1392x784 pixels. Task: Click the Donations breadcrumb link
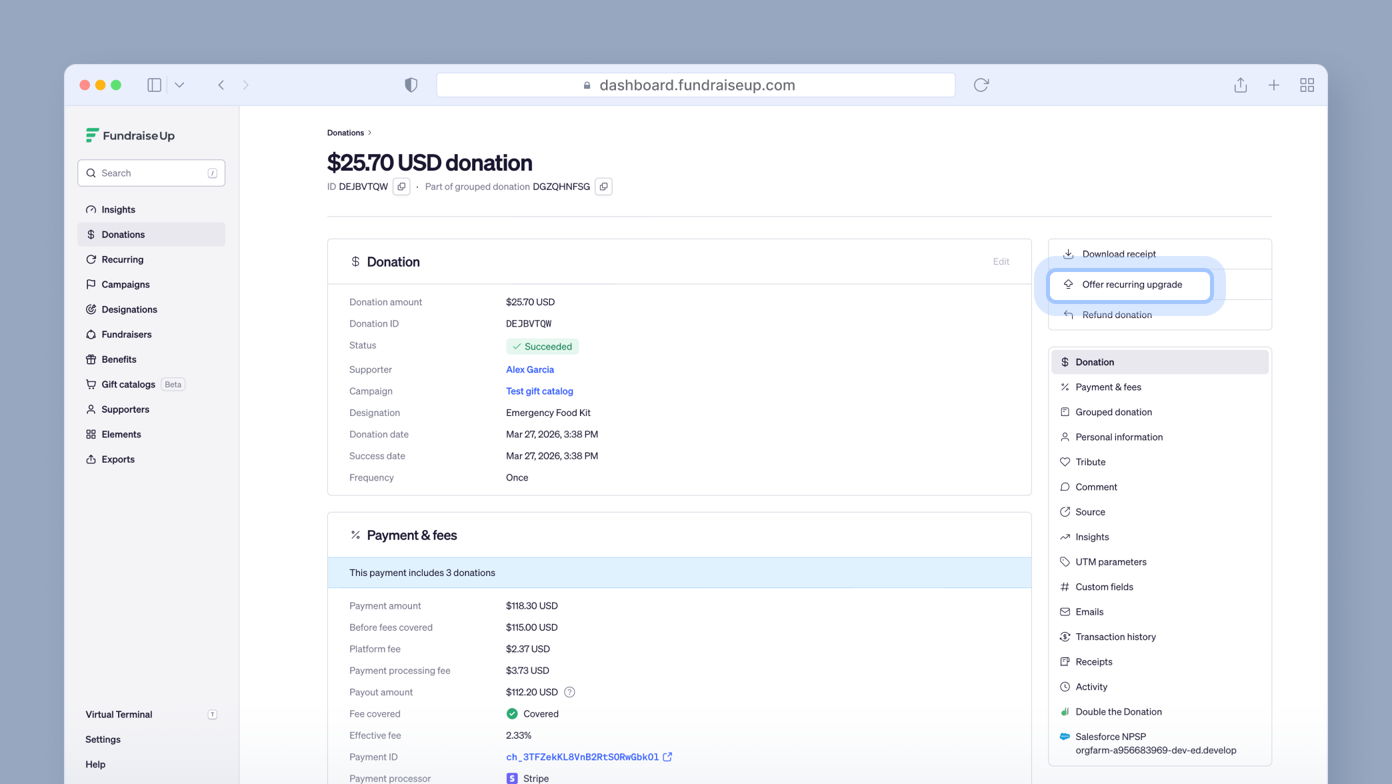pos(345,132)
